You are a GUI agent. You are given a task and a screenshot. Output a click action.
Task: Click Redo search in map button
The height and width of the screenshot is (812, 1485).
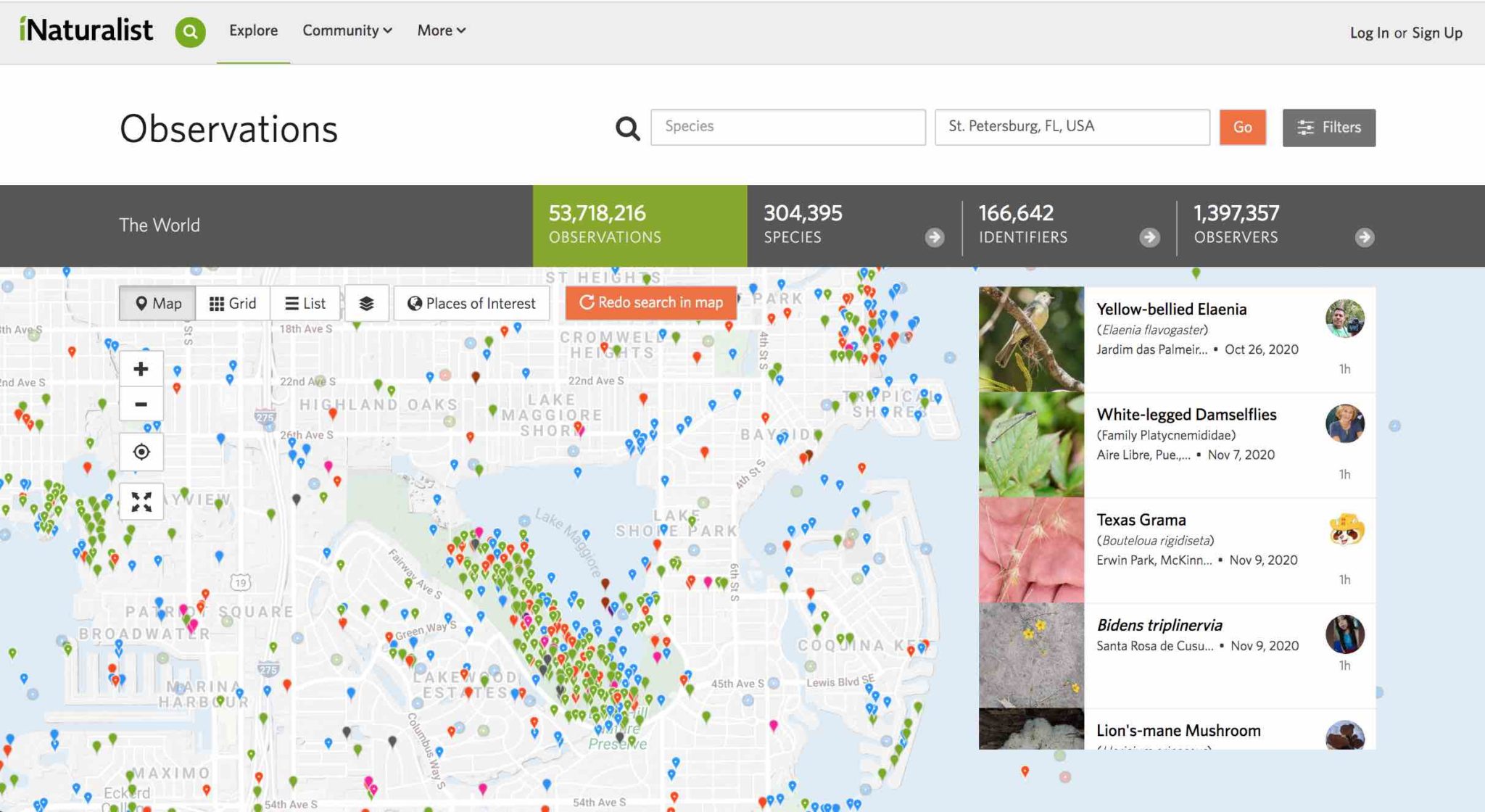click(651, 302)
